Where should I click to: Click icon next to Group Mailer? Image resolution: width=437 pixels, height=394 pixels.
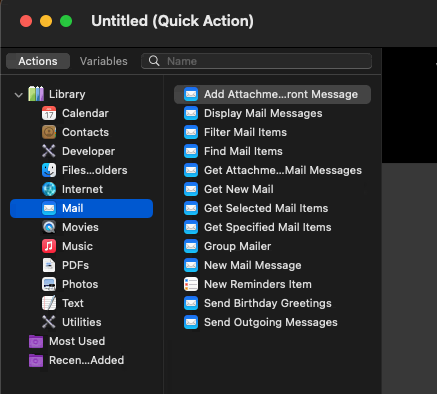coord(191,246)
